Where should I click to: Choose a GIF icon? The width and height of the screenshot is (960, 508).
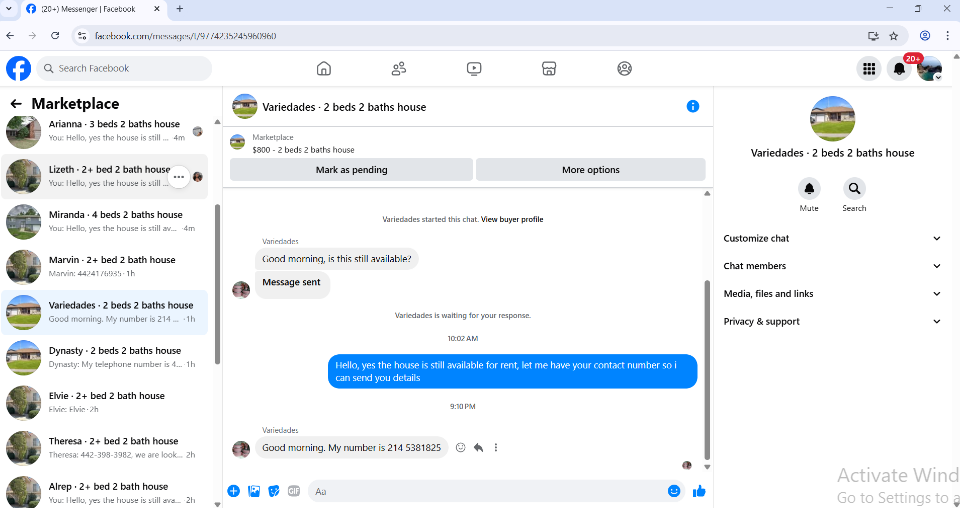(294, 491)
